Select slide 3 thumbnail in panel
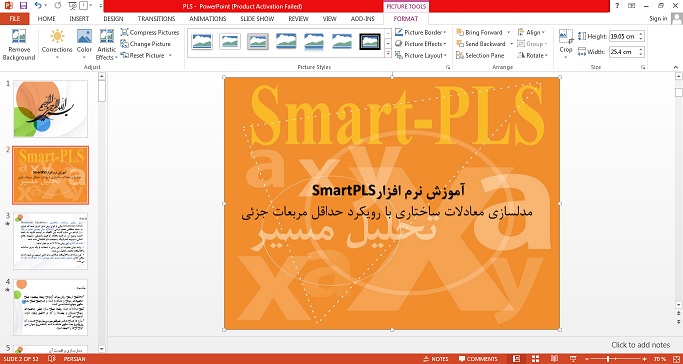 (51, 241)
